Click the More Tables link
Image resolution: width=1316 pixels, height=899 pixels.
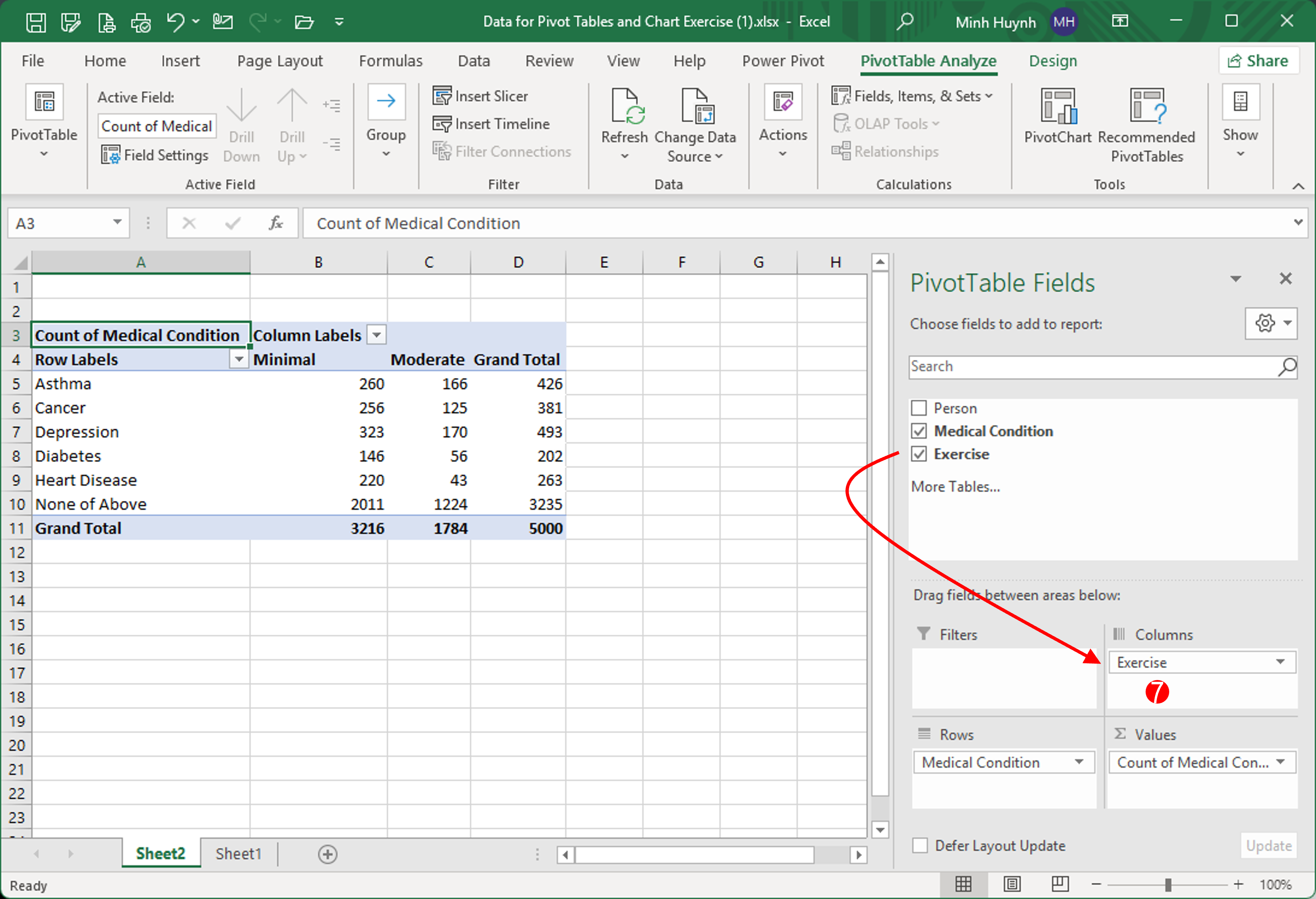pos(955,487)
